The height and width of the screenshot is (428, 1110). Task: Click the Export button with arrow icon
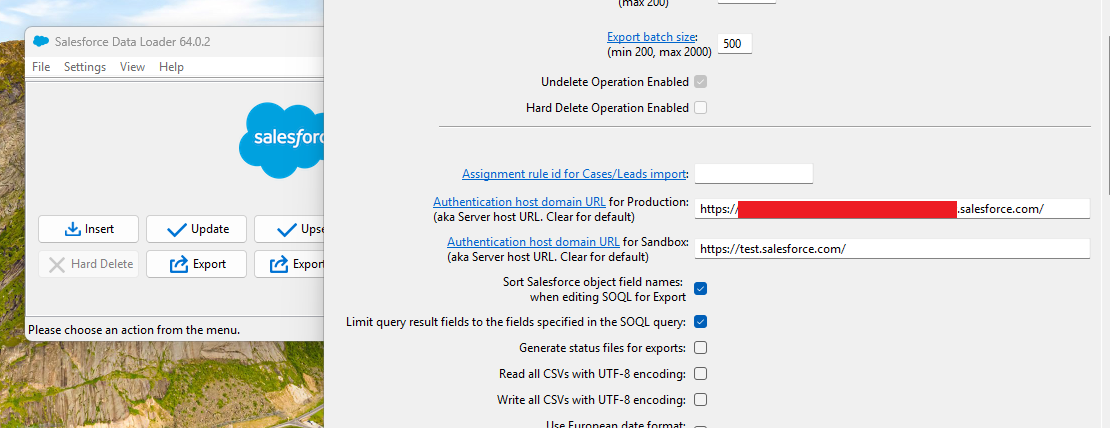pyautogui.click(x=197, y=264)
